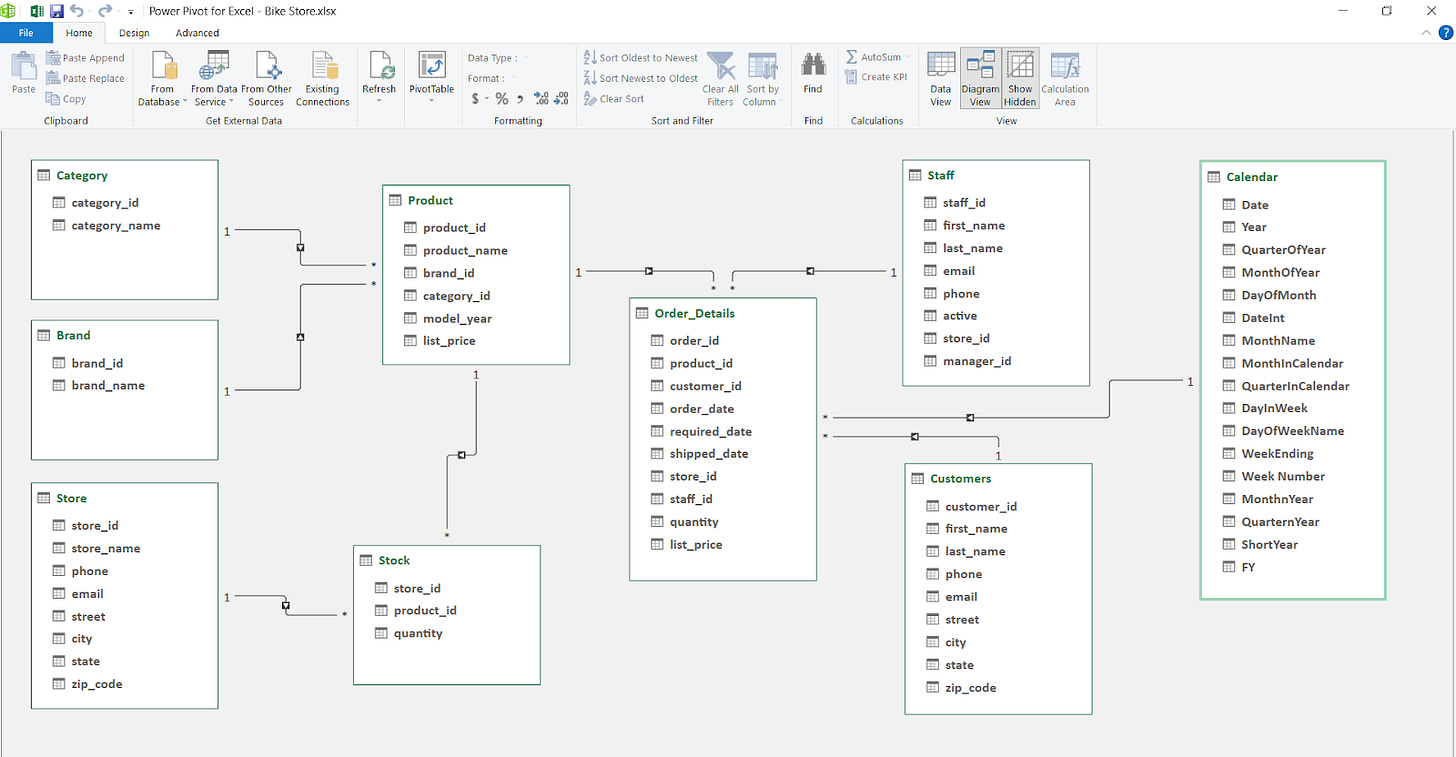Apply currency format with dollar icon
This screenshot has width=1456, height=757.
point(476,99)
